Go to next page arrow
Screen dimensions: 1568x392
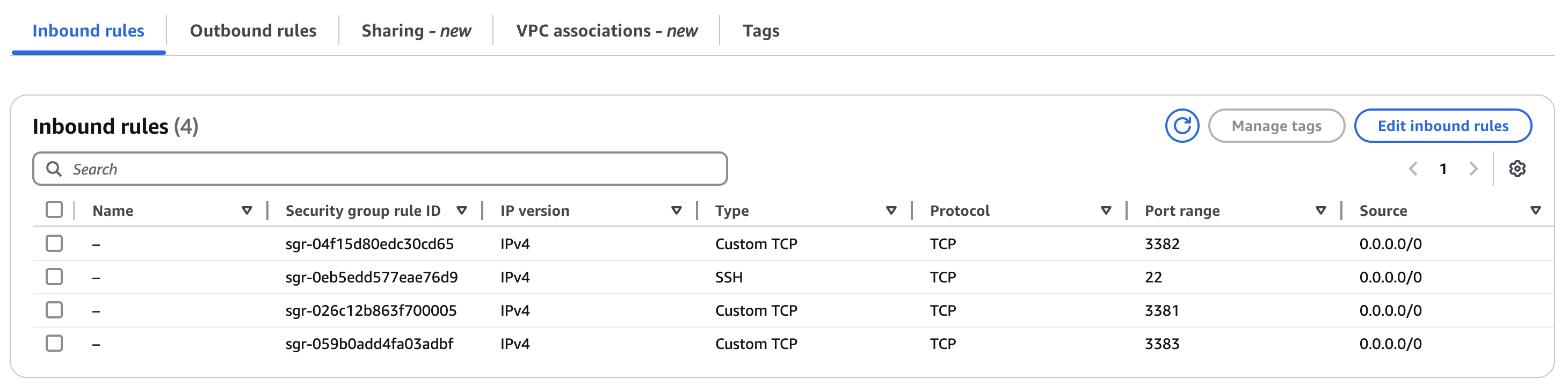coord(1473,169)
